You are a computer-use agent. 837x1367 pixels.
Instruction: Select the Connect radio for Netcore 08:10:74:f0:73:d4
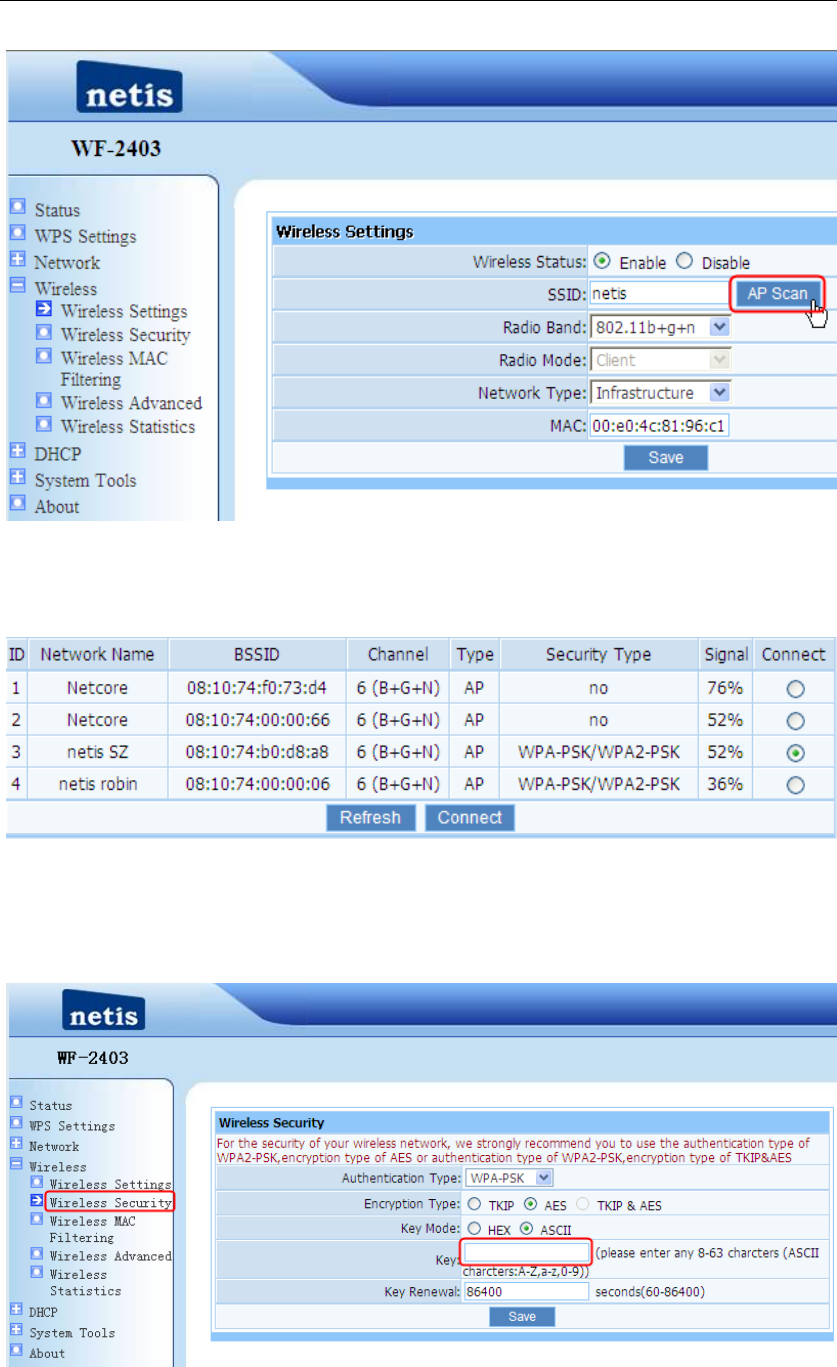click(x=795, y=689)
